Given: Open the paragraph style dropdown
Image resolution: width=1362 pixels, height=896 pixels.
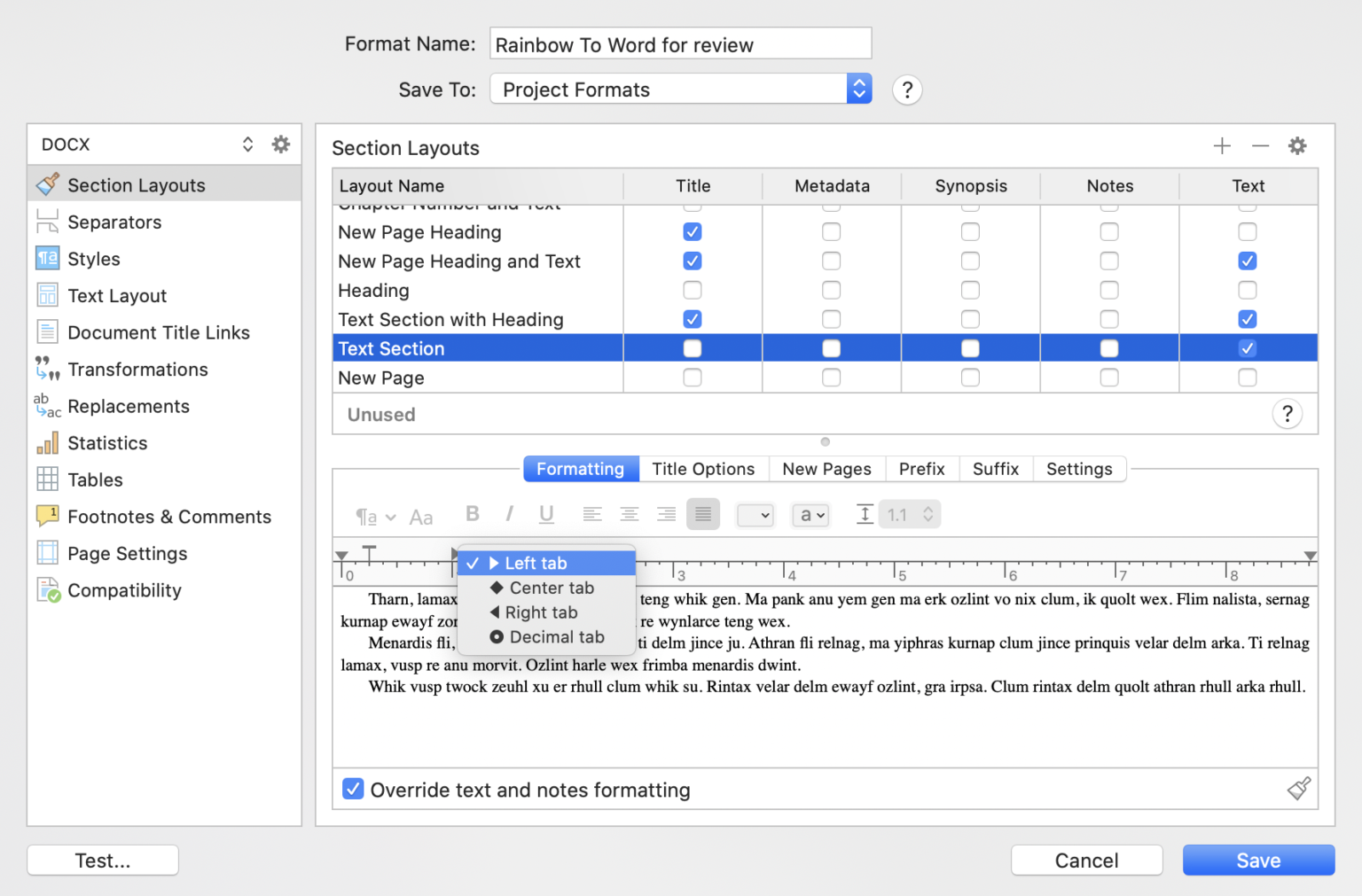Looking at the screenshot, I should click(755, 514).
